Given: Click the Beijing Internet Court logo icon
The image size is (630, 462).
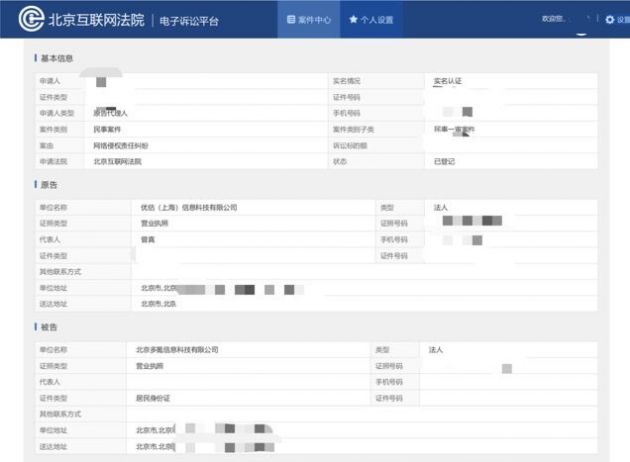Looking at the screenshot, I should (31, 19).
